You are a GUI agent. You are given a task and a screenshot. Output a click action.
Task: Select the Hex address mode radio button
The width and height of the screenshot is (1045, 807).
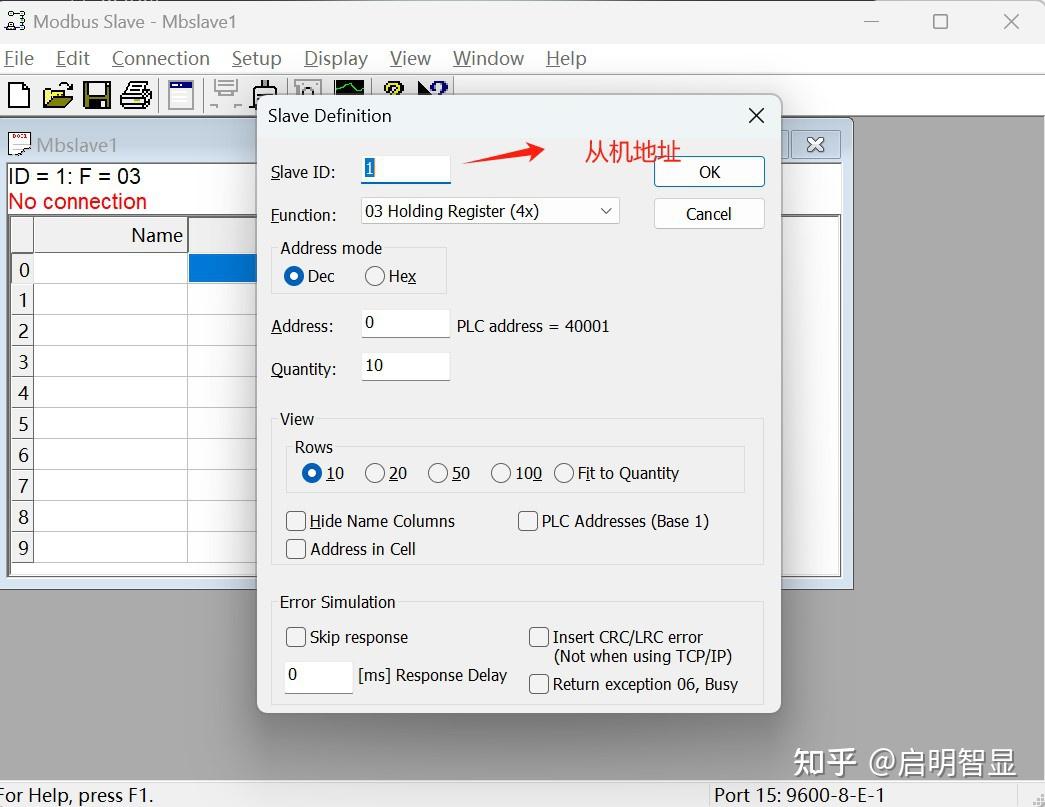375,276
